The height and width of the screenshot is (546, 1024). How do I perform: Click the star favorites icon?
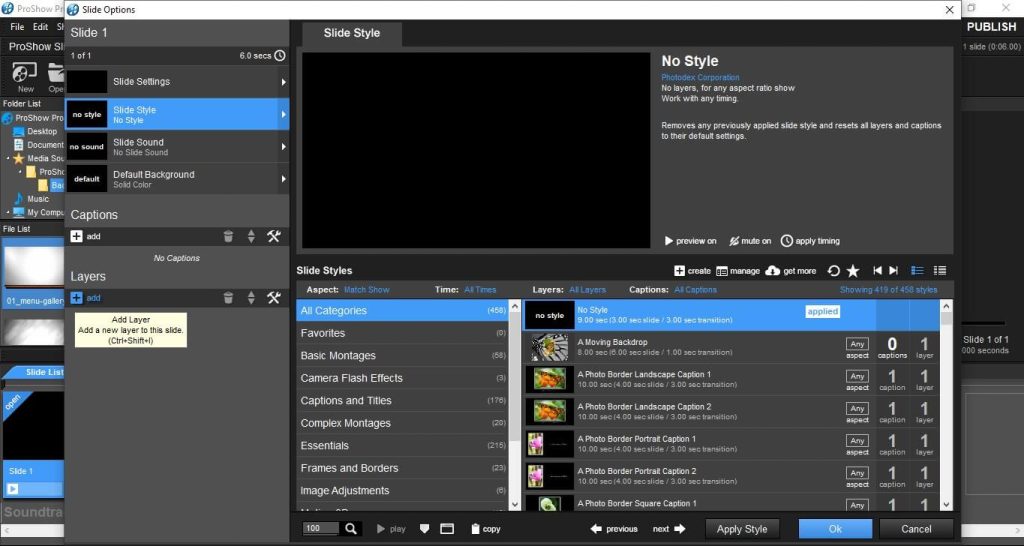click(x=853, y=271)
